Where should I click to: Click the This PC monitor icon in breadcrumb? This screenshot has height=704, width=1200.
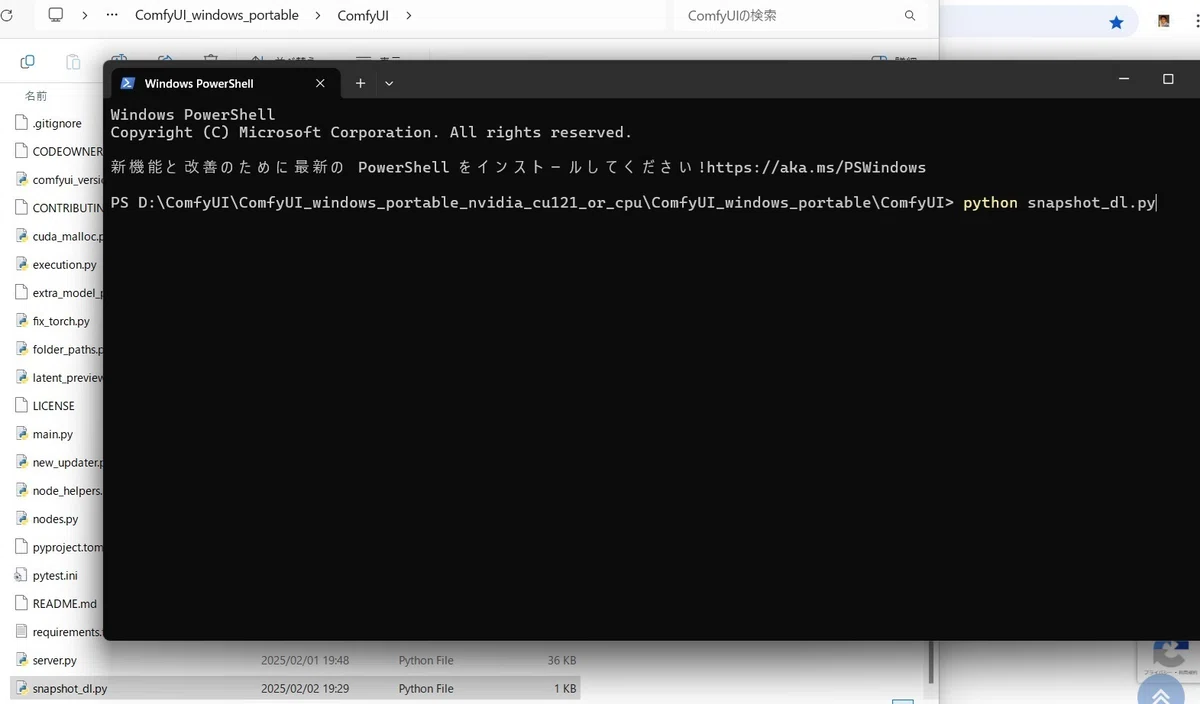[56, 15]
